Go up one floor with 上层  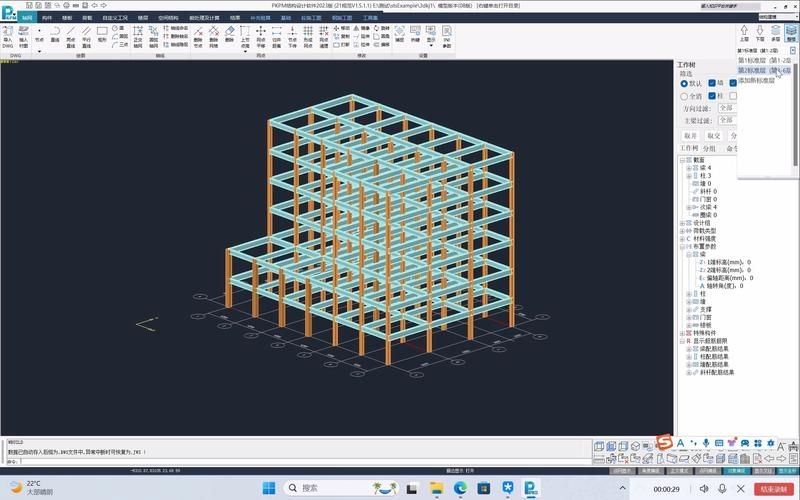(x=745, y=33)
